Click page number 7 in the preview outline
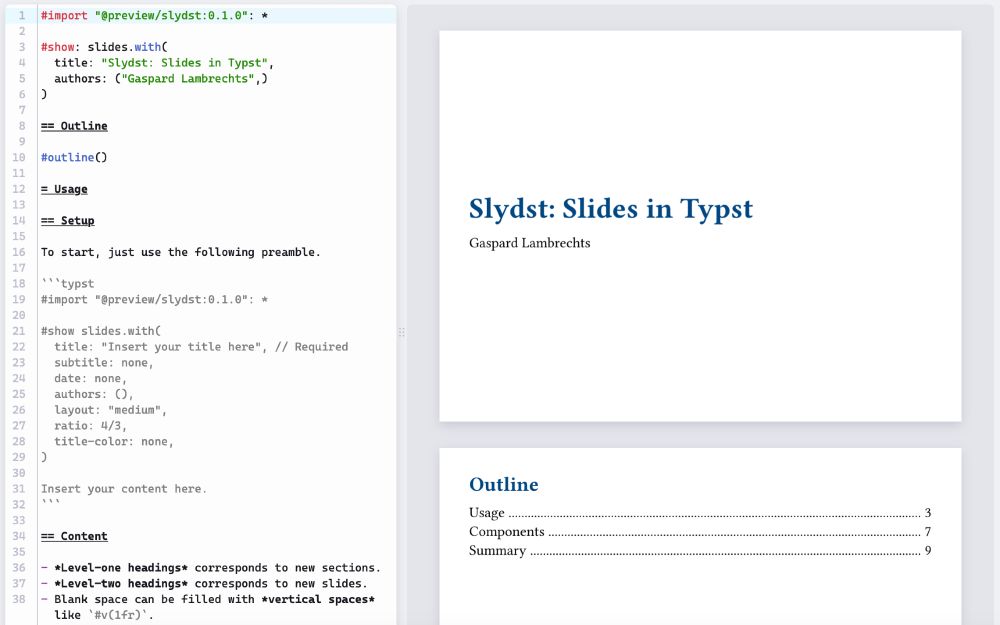 click(x=928, y=532)
